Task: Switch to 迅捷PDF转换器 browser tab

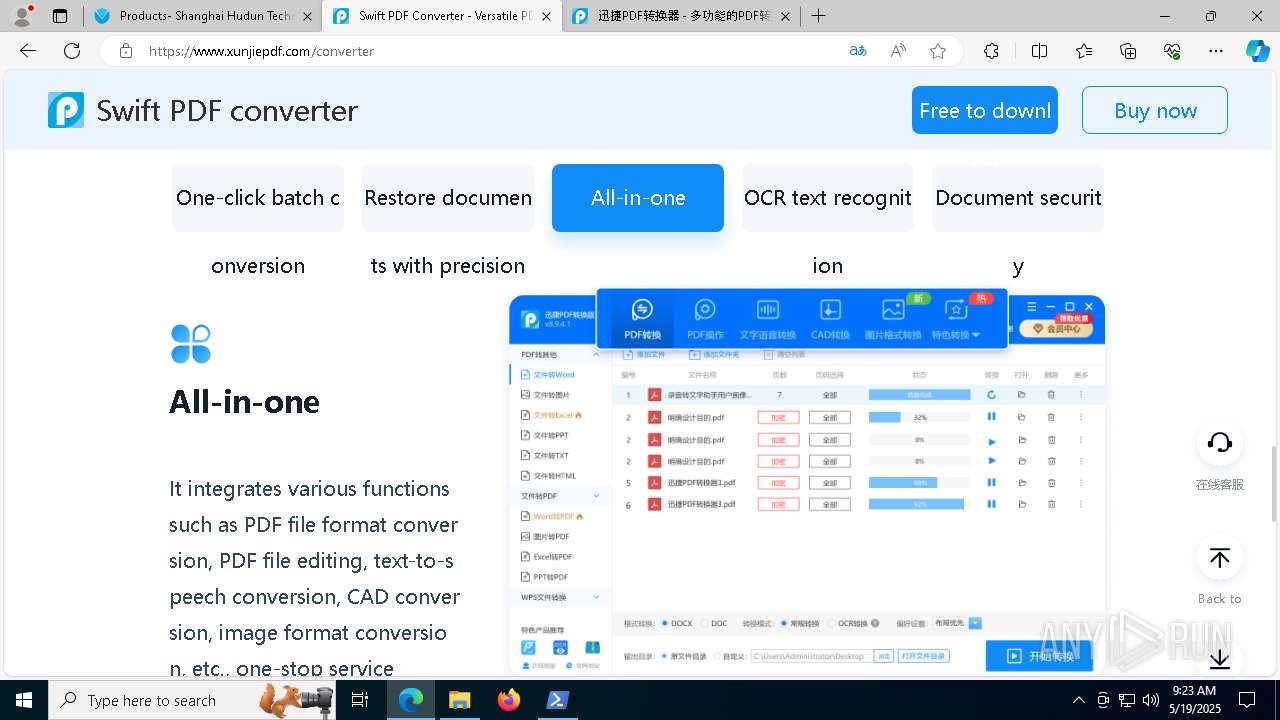Action: 681,16
